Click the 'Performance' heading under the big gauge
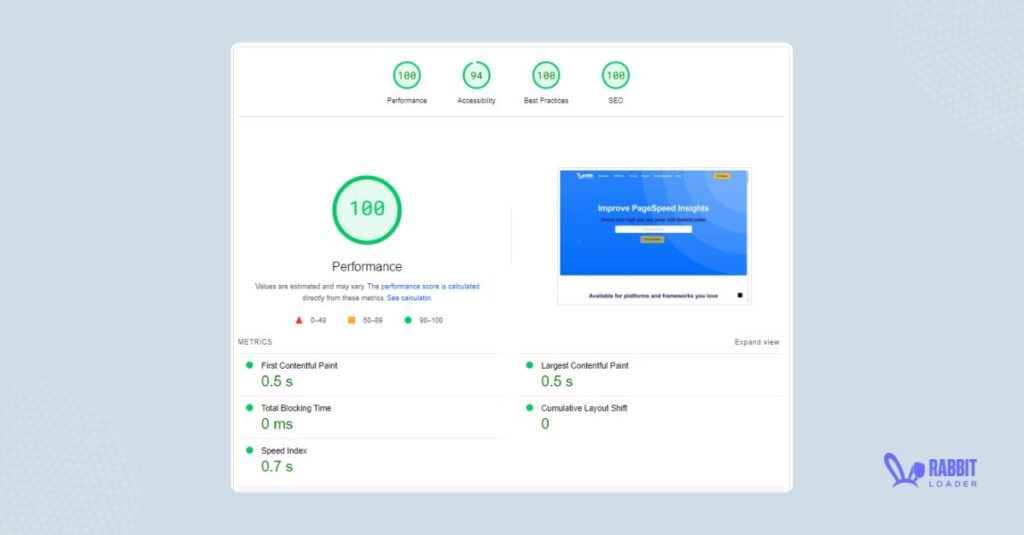This screenshot has width=1024, height=535. [367, 267]
